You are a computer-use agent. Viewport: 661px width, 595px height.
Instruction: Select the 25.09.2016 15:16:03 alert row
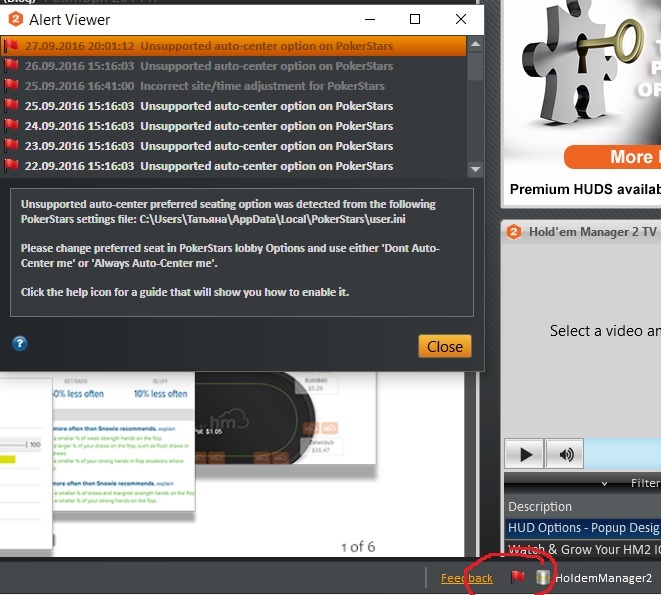coord(234,106)
